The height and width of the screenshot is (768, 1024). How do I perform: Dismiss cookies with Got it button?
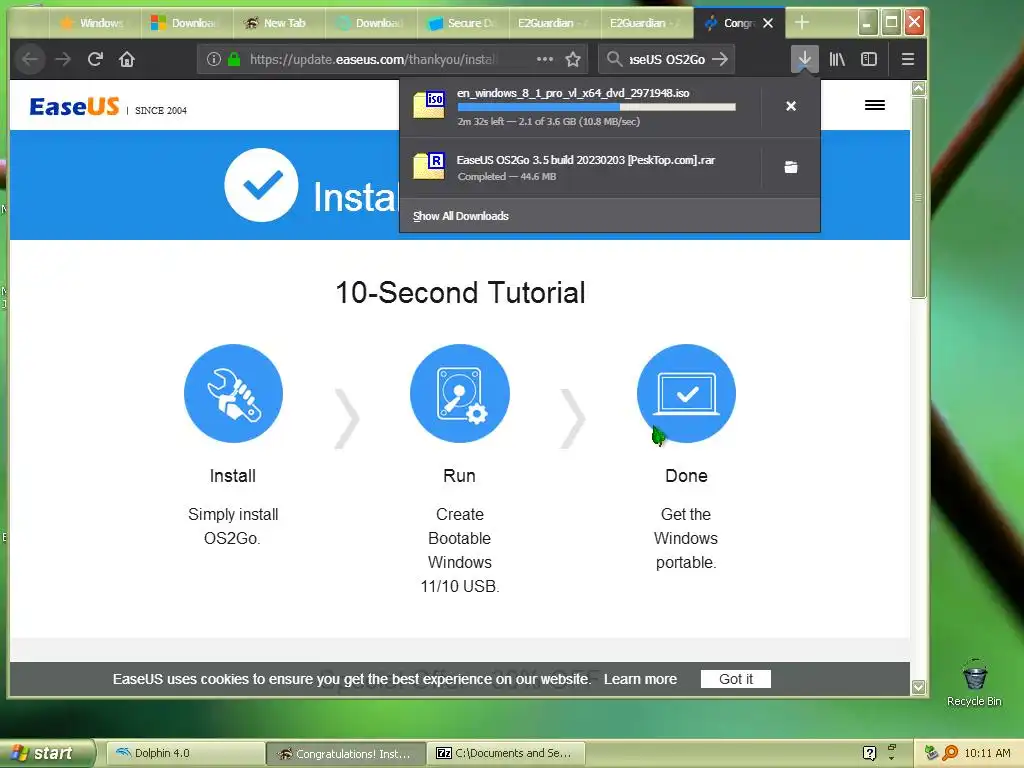(735, 679)
